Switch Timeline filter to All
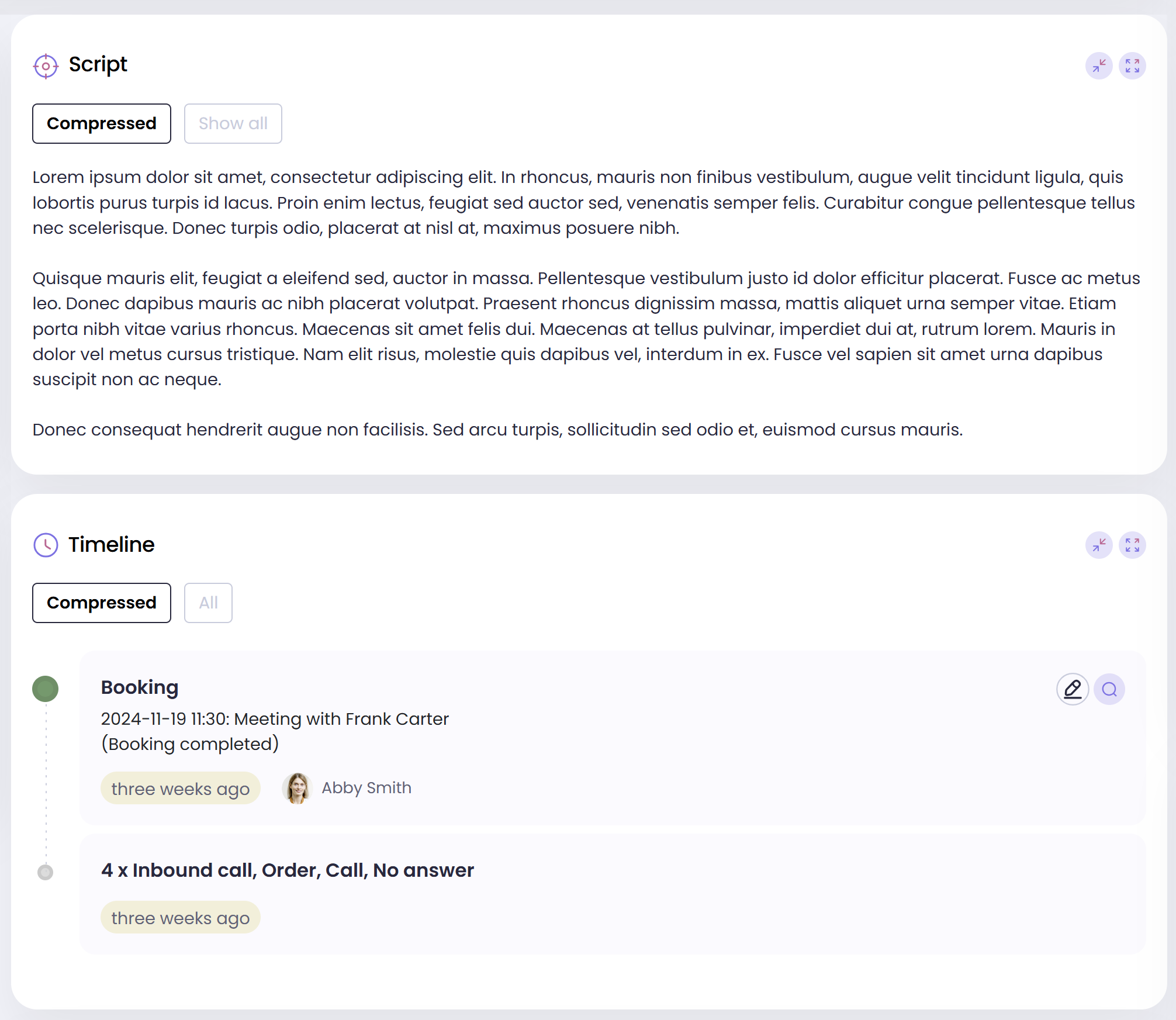The image size is (1176, 1020). (208, 603)
